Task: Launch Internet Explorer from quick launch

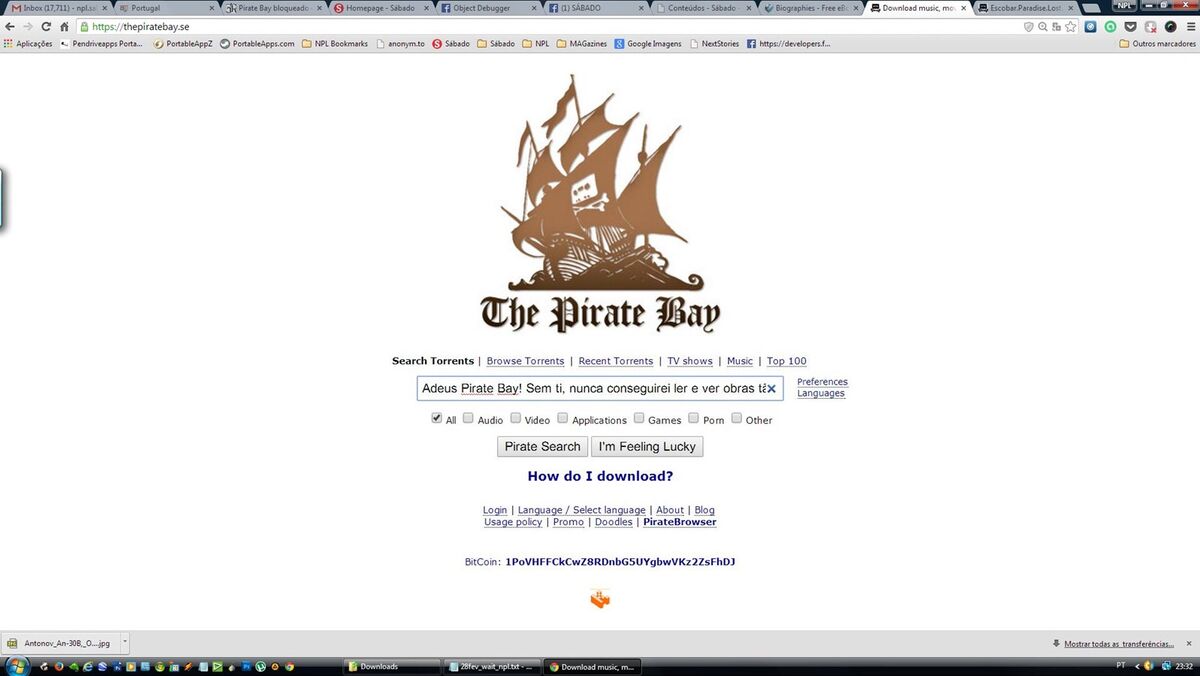Action: pos(88,666)
